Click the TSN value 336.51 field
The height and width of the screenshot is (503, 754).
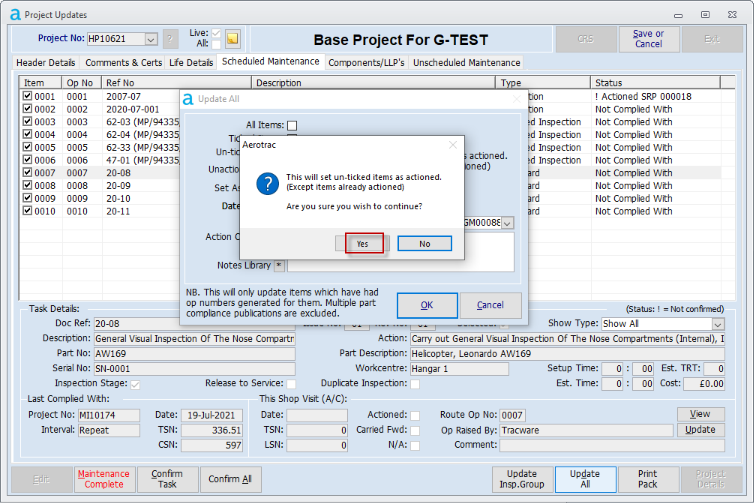click(212, 430)
